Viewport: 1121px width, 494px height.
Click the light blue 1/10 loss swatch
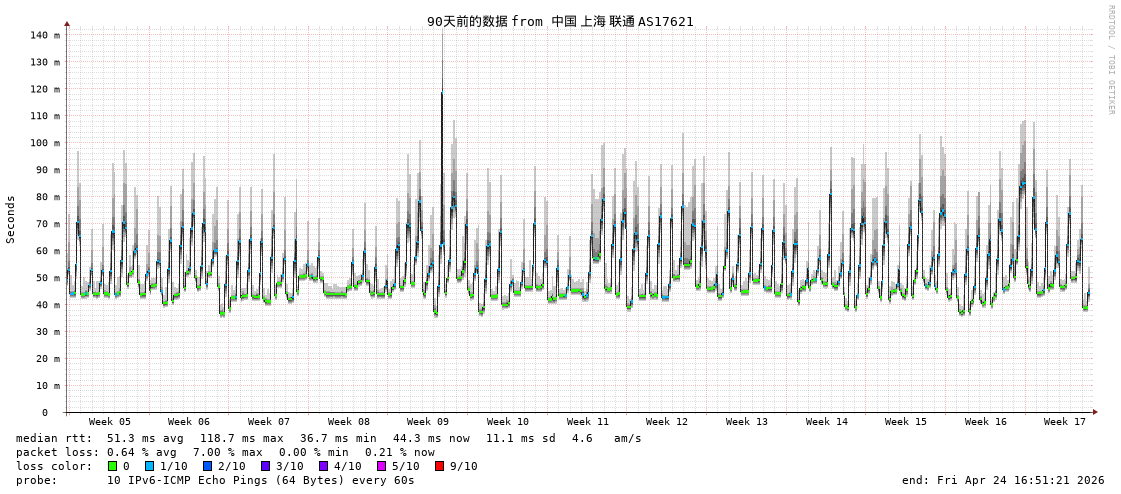click(149, 466)
